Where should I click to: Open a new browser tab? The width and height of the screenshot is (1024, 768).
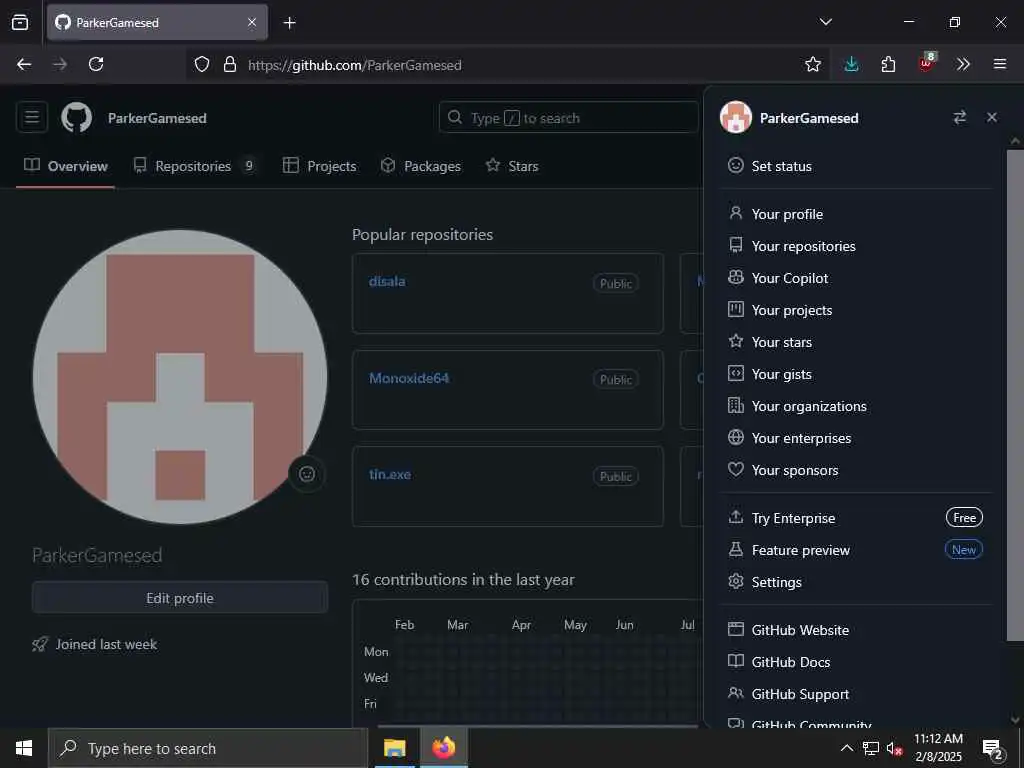click(289, 23)
